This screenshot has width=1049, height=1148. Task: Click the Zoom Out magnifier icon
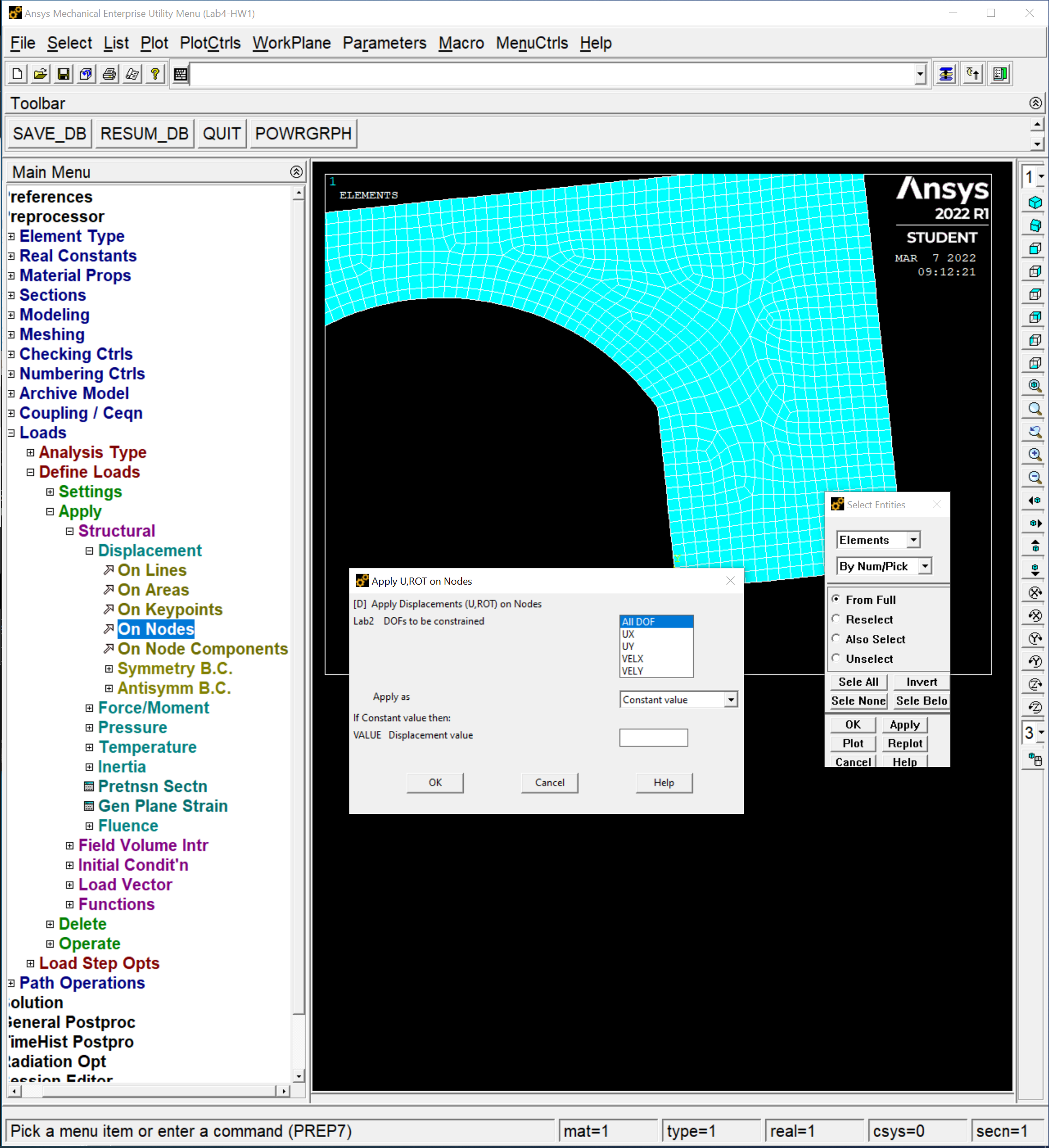pos(1035,477)
